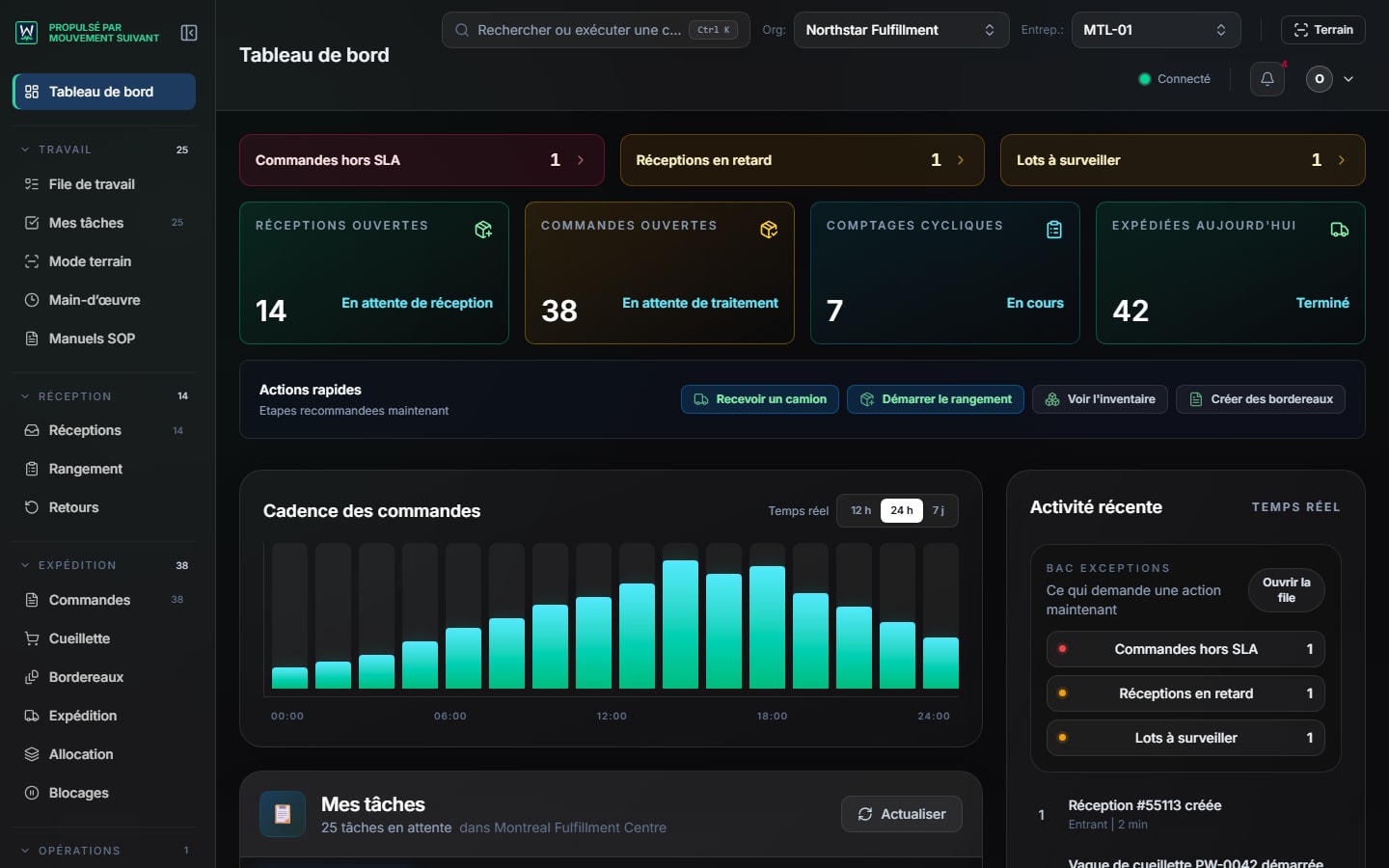Click the Comptages cycliques clipboard icon
Image resolution: width=1389 pixels, height=868 pixels.
(1054, 230)
